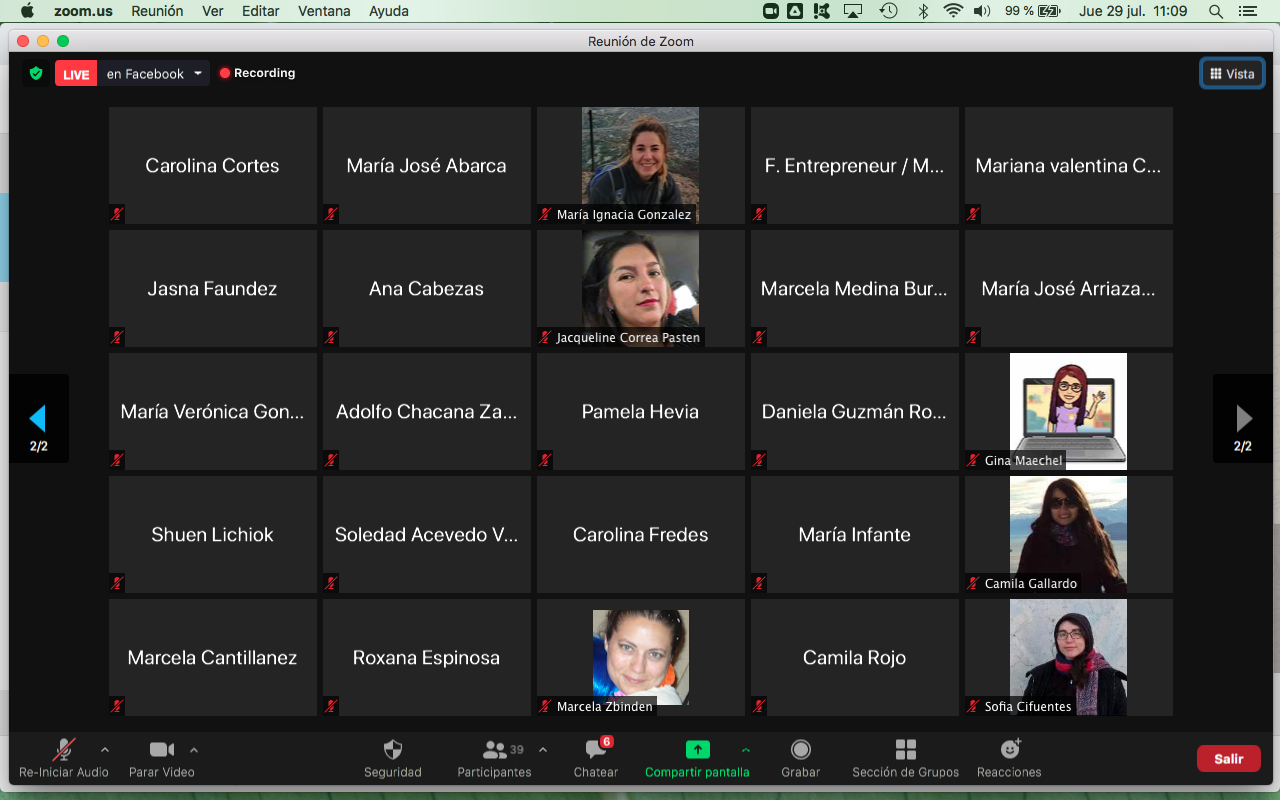This screenshot has height=800, width=1280.
Task: Open the Participantes panel
Action: [495, 750]
